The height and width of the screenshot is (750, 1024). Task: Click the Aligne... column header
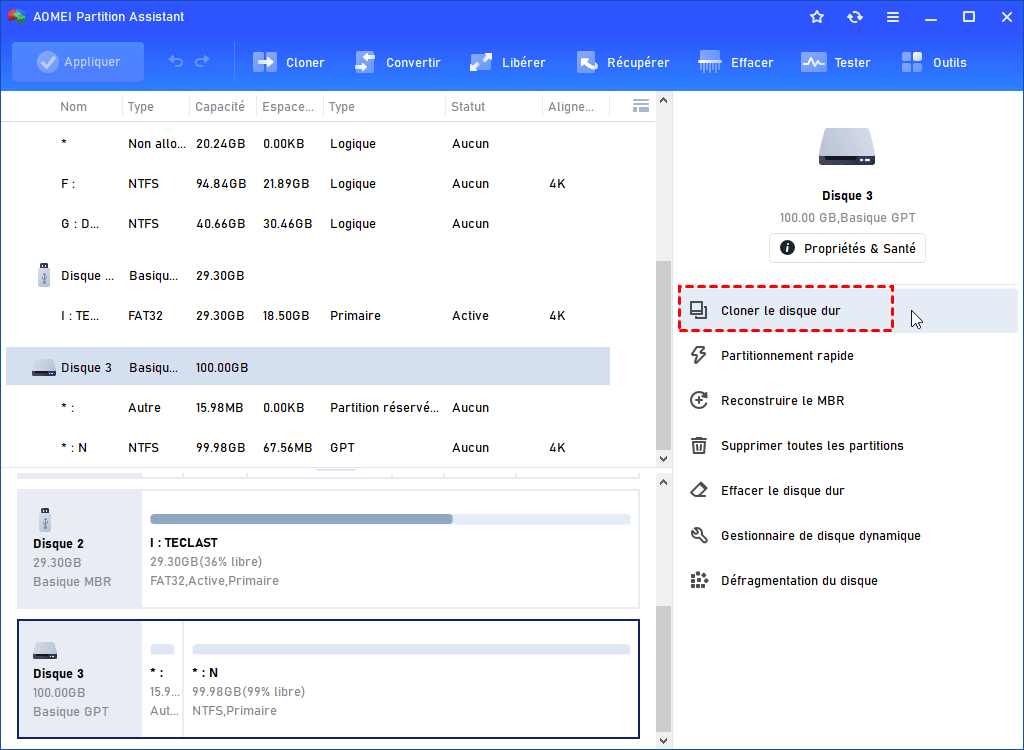coord(571,106)
